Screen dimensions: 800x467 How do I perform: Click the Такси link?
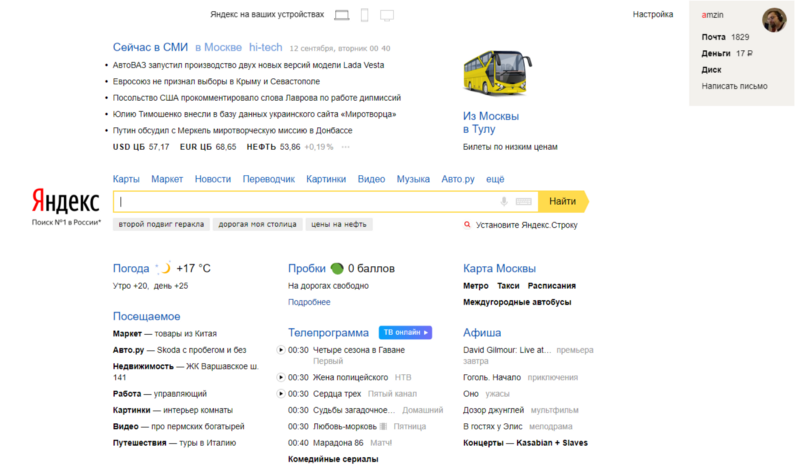coord(508,286)
